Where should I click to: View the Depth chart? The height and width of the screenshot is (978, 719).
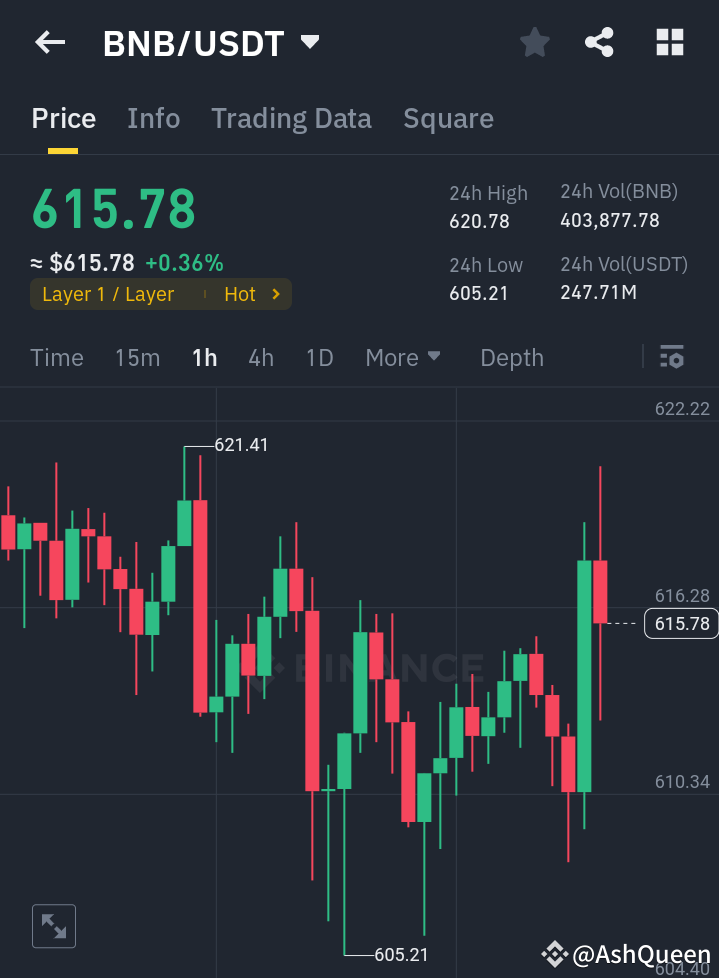click(511, 357)
